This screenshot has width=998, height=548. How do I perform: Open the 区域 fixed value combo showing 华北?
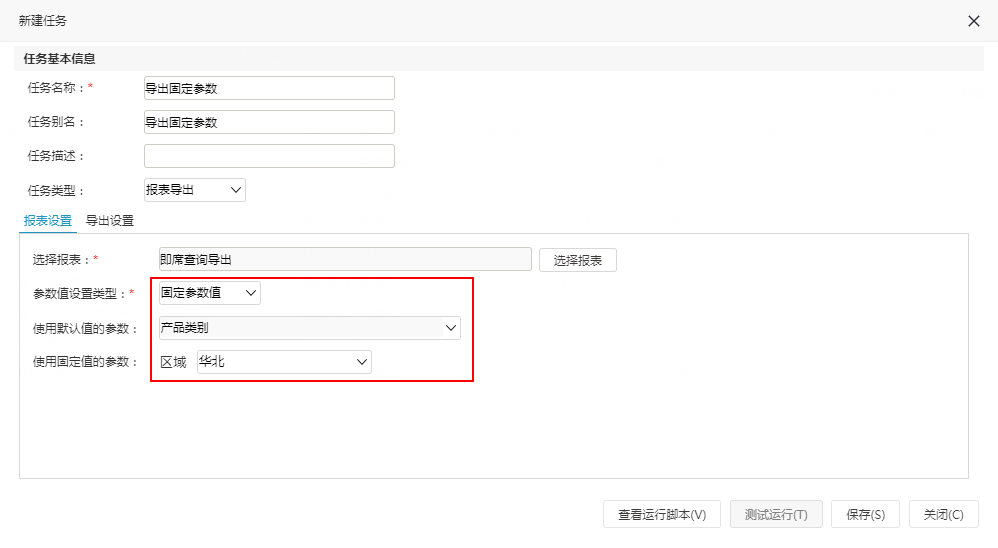284,362
